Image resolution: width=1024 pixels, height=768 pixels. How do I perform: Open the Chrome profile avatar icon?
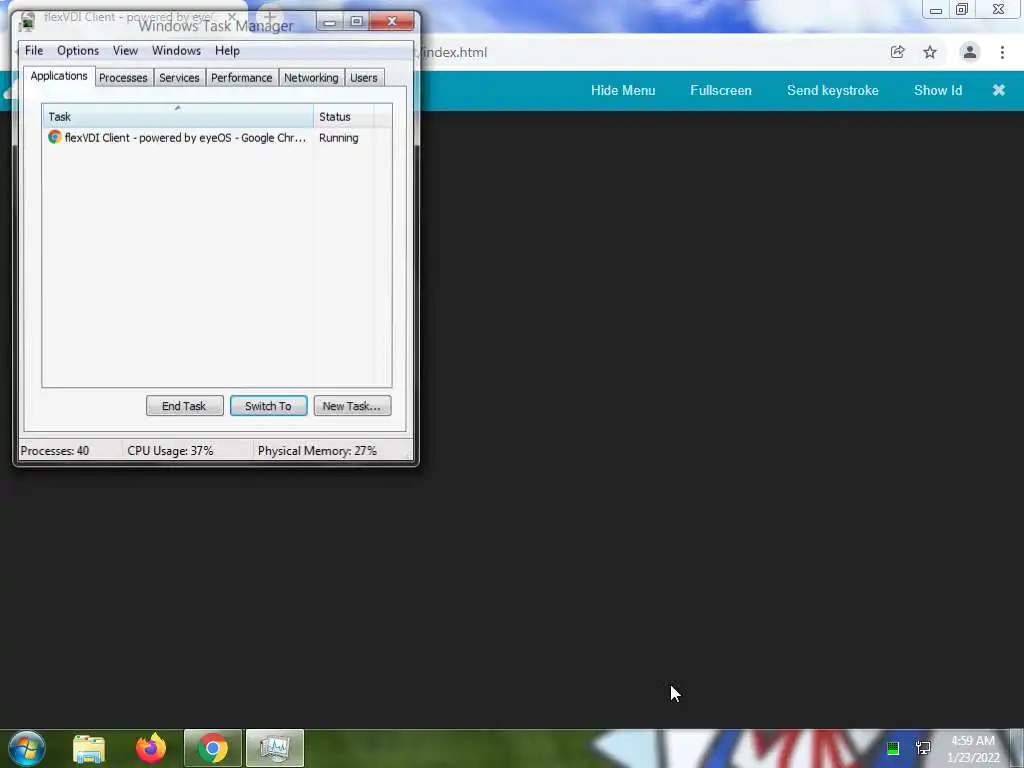coord(970,52)
